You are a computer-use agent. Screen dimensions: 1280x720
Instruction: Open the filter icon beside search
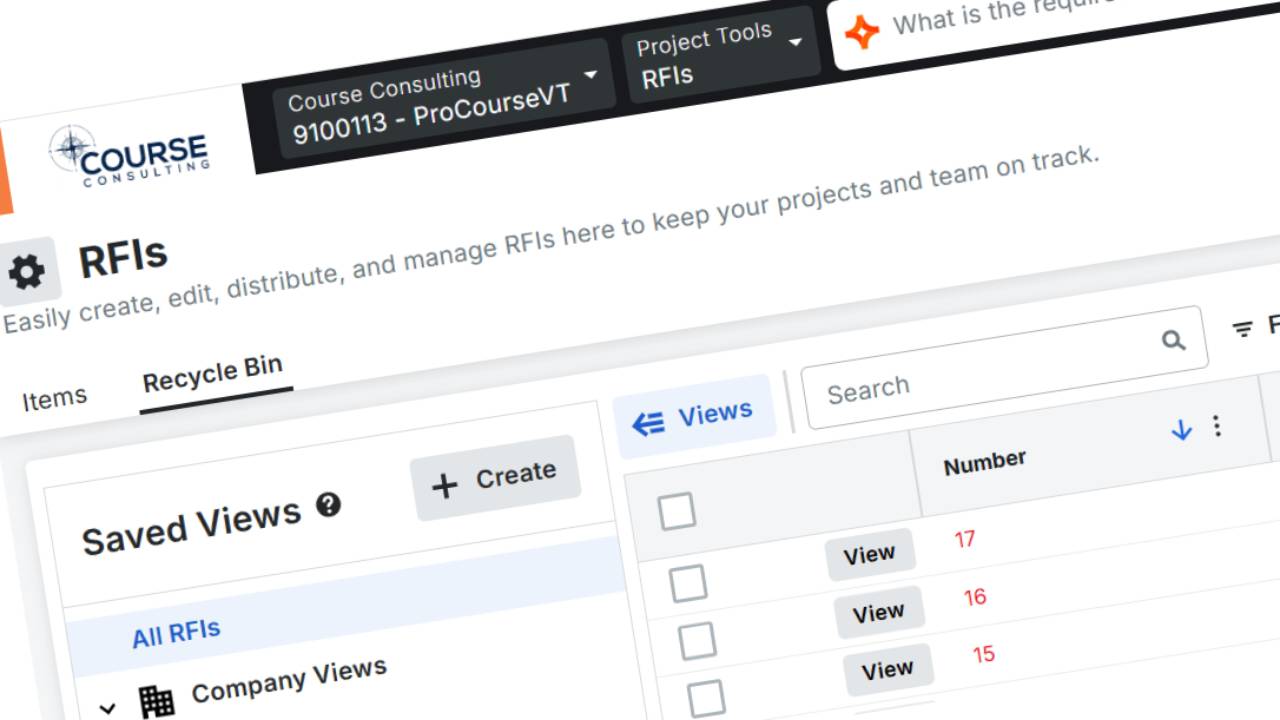[x=1243, y=329]
